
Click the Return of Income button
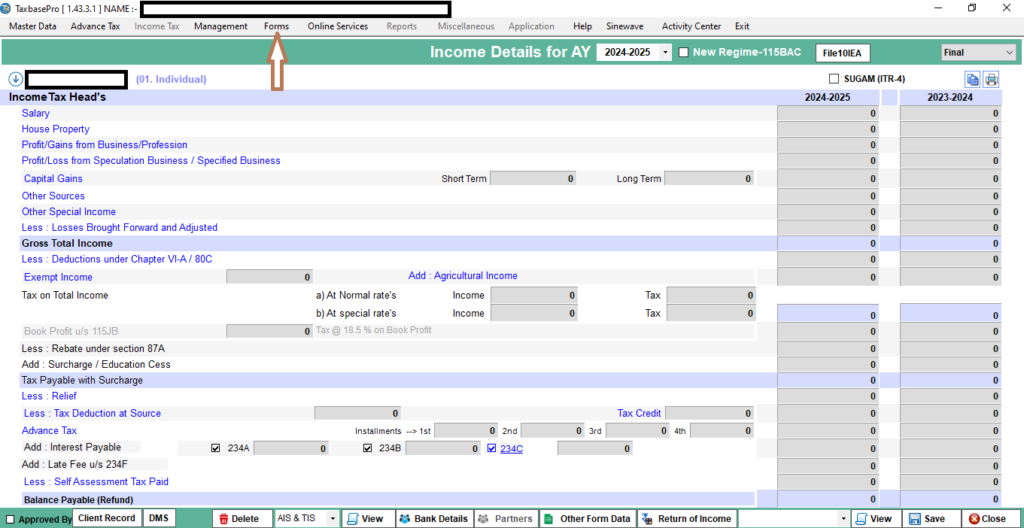686,519
